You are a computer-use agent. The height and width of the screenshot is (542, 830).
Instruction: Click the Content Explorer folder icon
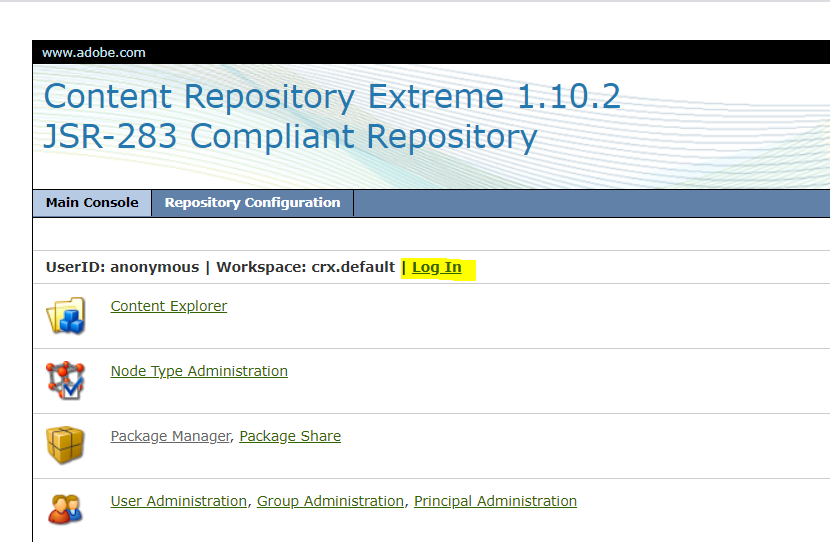point(66,316)
